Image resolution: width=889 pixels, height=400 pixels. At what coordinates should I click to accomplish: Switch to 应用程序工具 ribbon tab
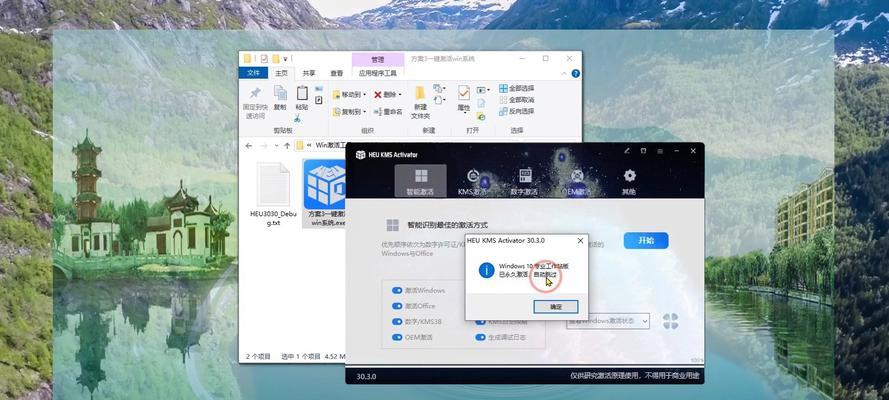tap(378, 73)
